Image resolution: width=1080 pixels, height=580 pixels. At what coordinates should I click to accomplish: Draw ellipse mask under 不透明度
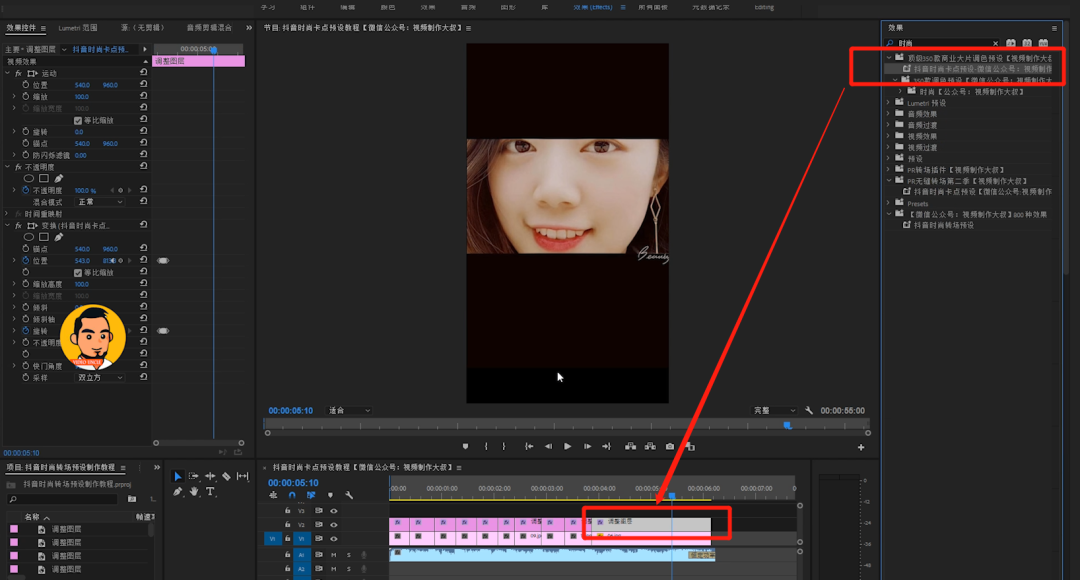29,178
